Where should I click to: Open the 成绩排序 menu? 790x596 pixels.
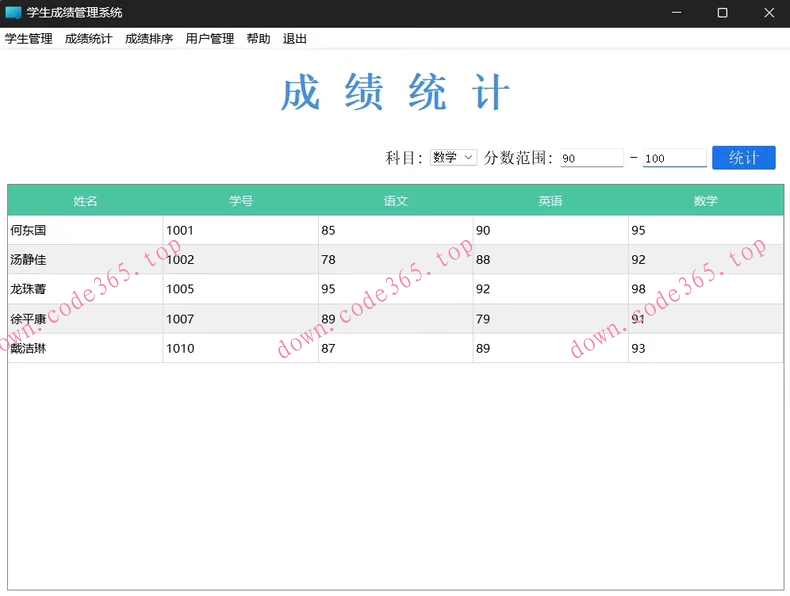point(149,39)
